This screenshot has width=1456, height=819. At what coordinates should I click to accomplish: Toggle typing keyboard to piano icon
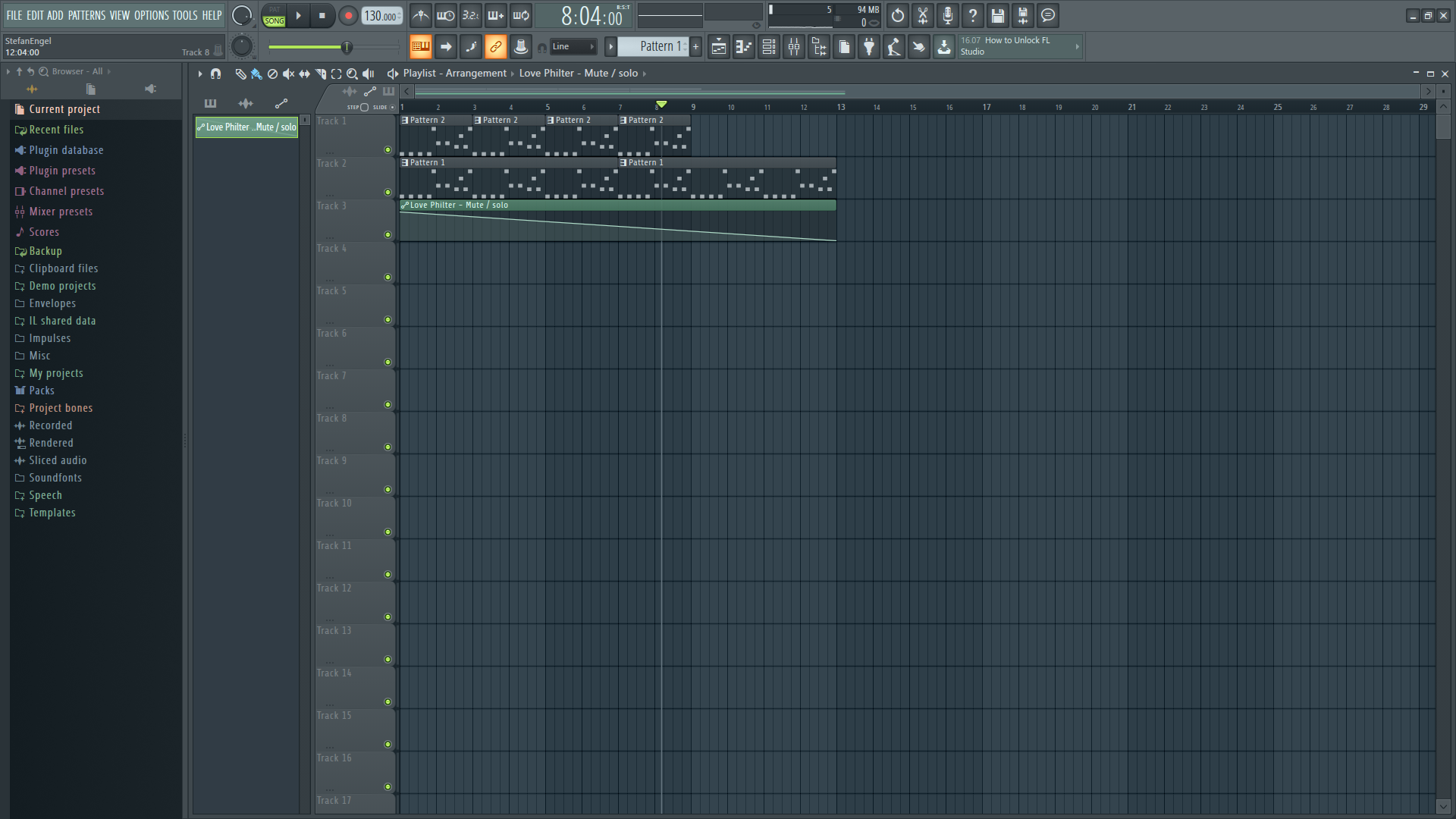421,47
